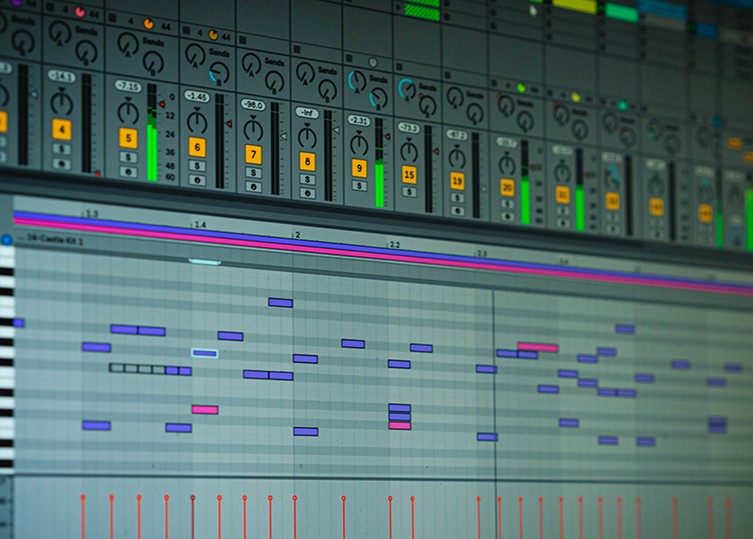Click track 5's volume field reading -7.15
This screenshot has width=753, height=539.
tap(128, 86)
